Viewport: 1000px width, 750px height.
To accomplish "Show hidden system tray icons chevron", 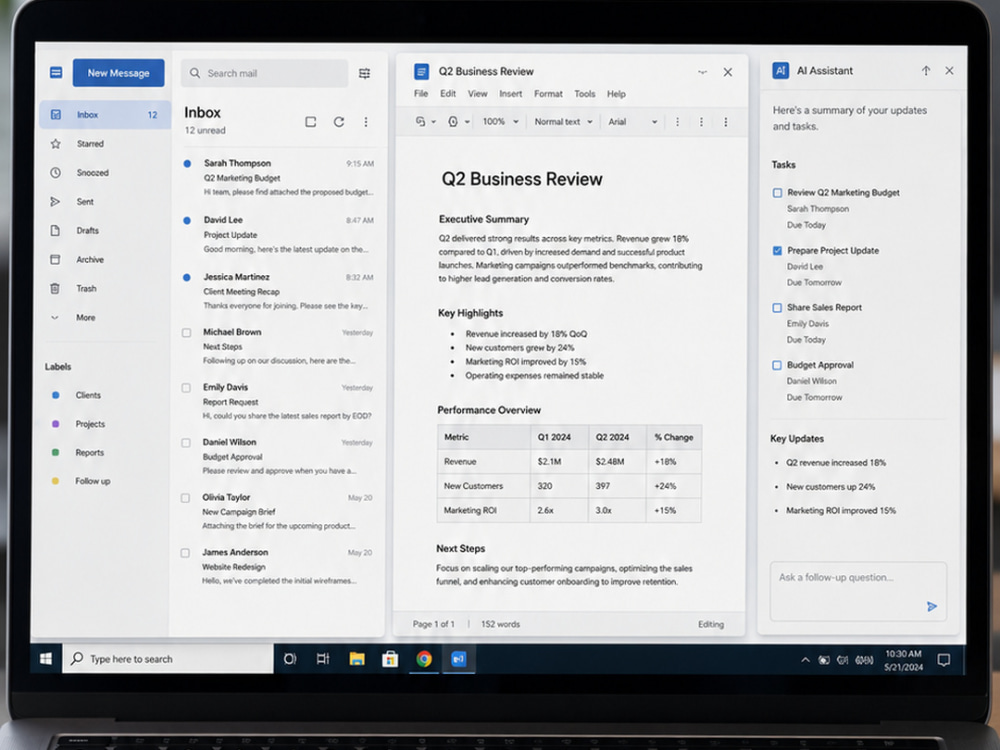I will 805,660.
